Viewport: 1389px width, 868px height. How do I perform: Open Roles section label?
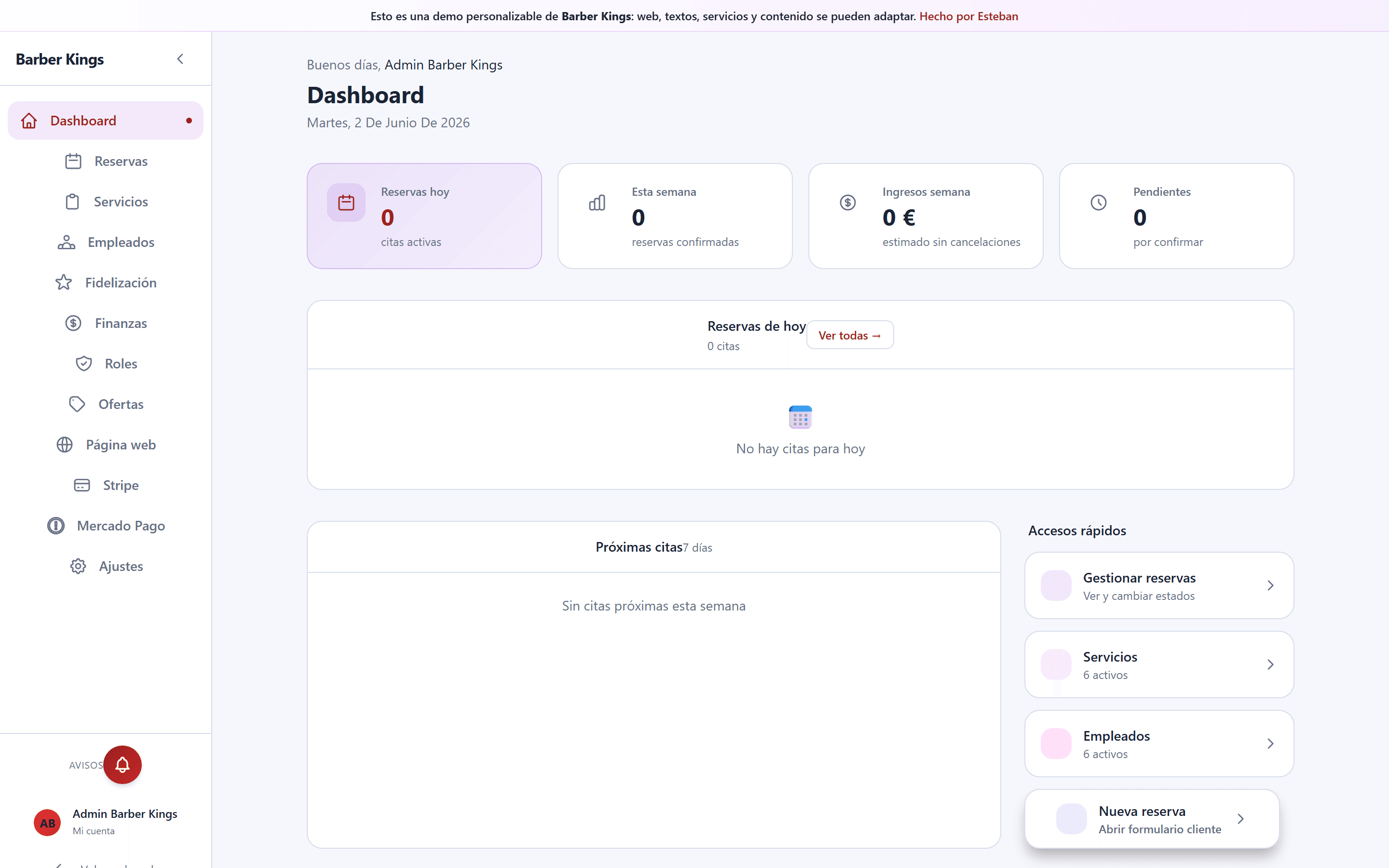(x=121, y=364)
